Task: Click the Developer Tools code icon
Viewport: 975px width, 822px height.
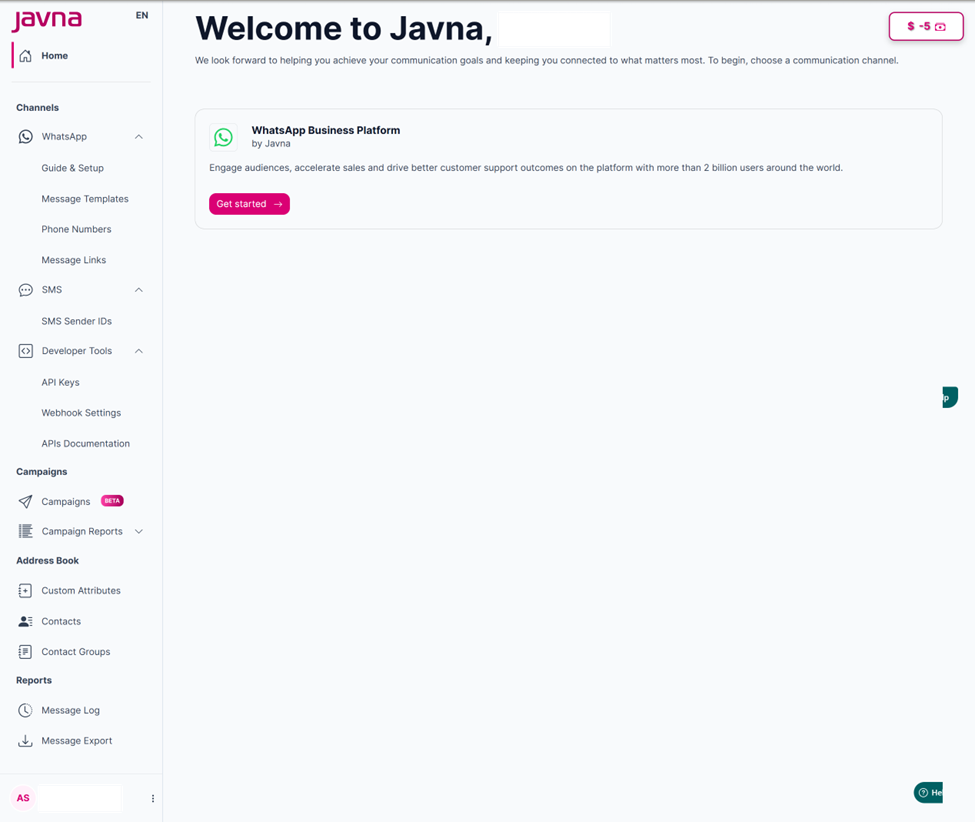Action: tap(25, 351)
